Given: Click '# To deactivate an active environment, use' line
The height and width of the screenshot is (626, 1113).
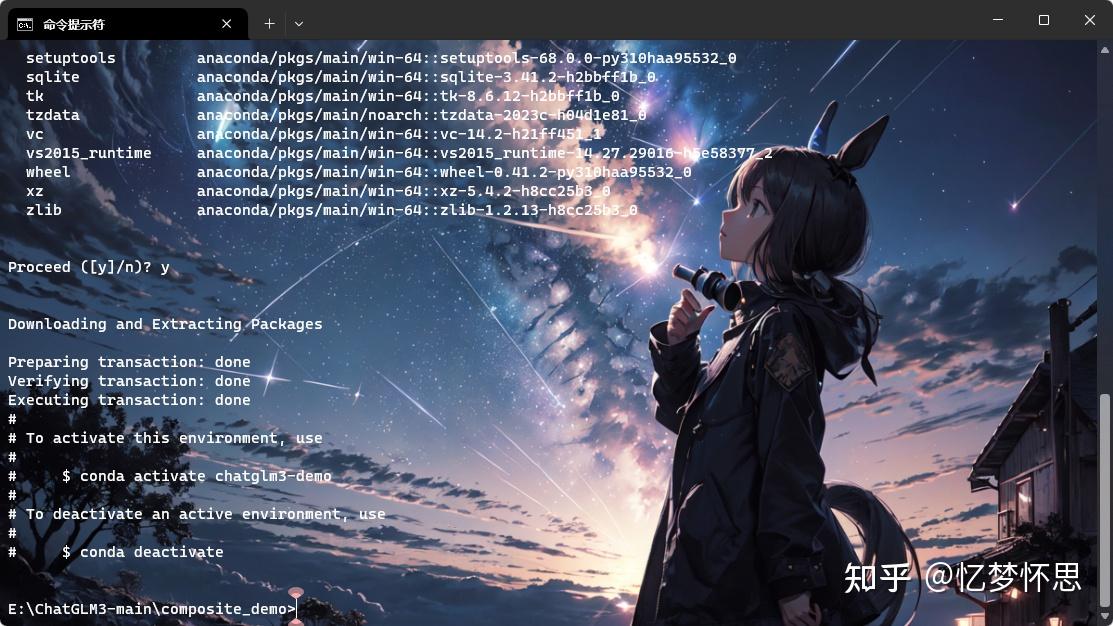Looking at the screenshot, I should tap(197, 515).
